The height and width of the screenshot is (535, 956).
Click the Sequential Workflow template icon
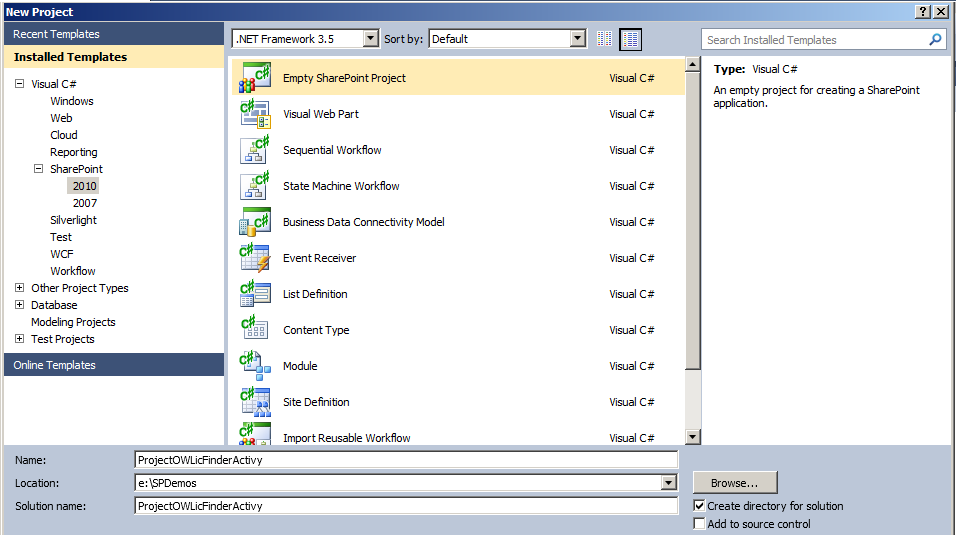pyautogui.click(x=255, y=149)
